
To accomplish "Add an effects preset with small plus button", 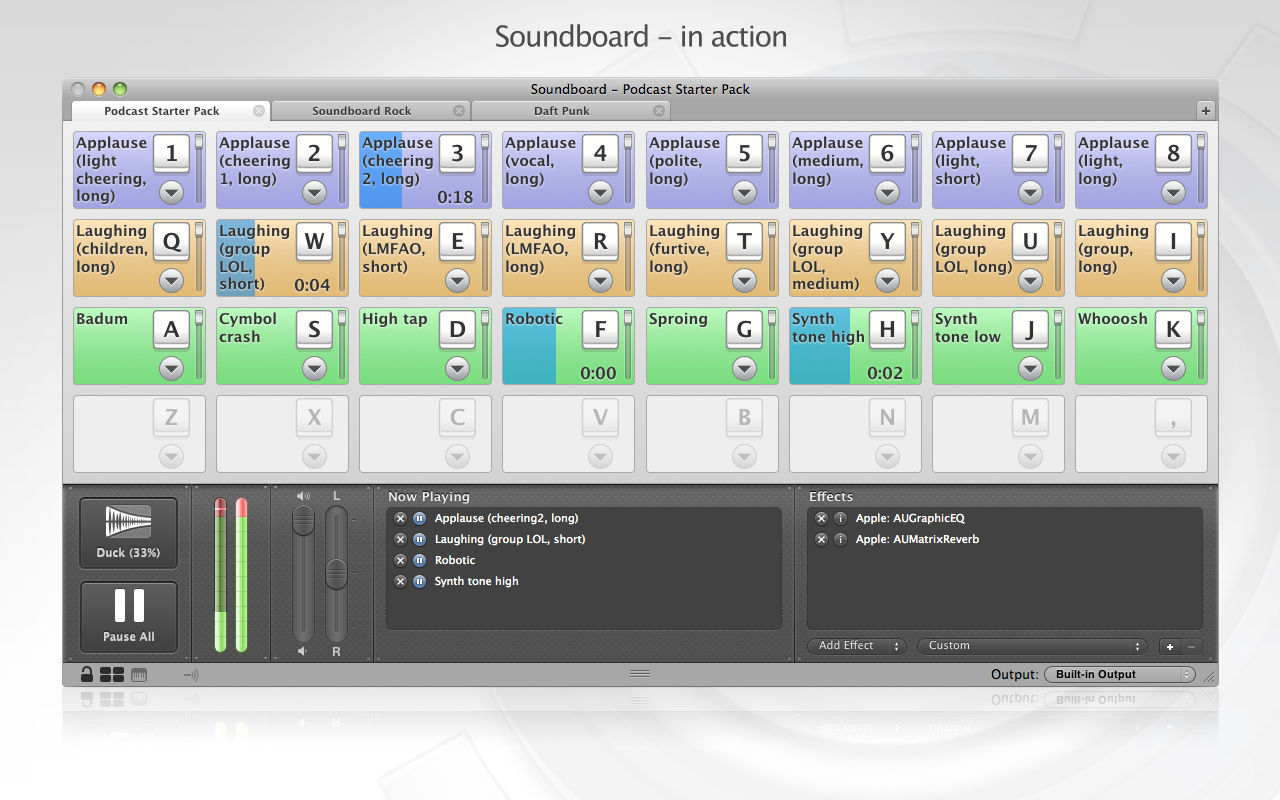I will [x=1170, y=646].
